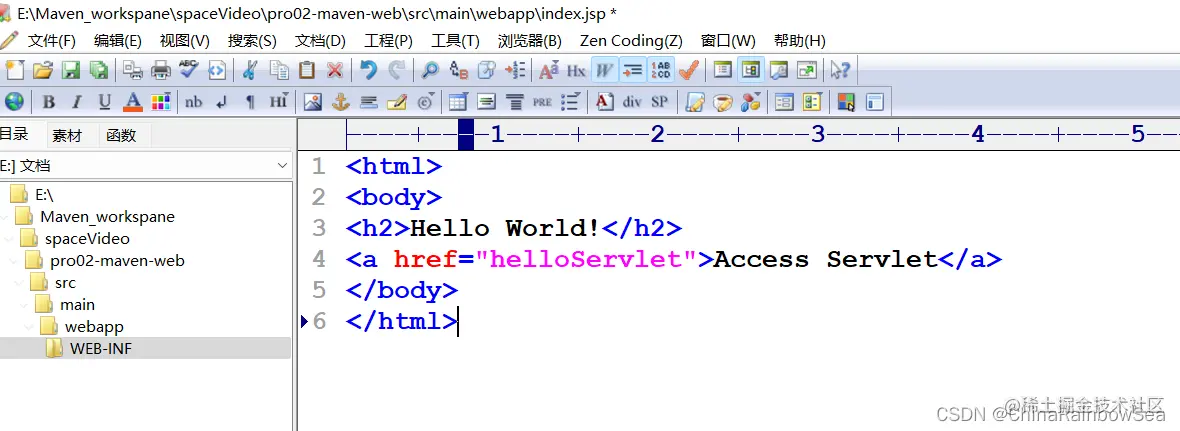Open the table insert dropdown icon

(458, 102)
